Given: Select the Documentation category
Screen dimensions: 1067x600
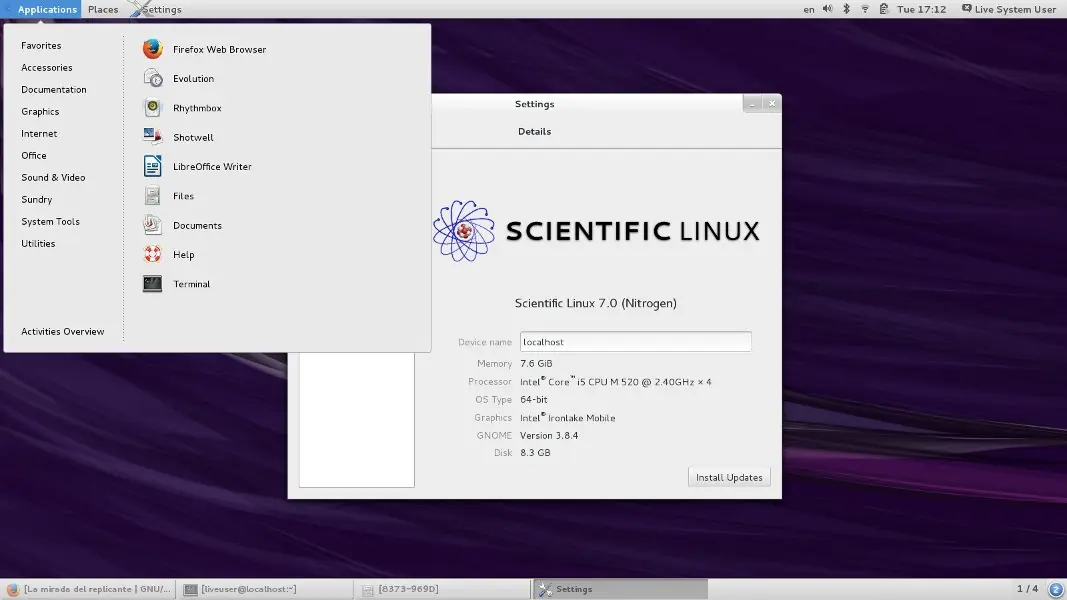Looking at the screenshot, I should (x=54, y=89).
